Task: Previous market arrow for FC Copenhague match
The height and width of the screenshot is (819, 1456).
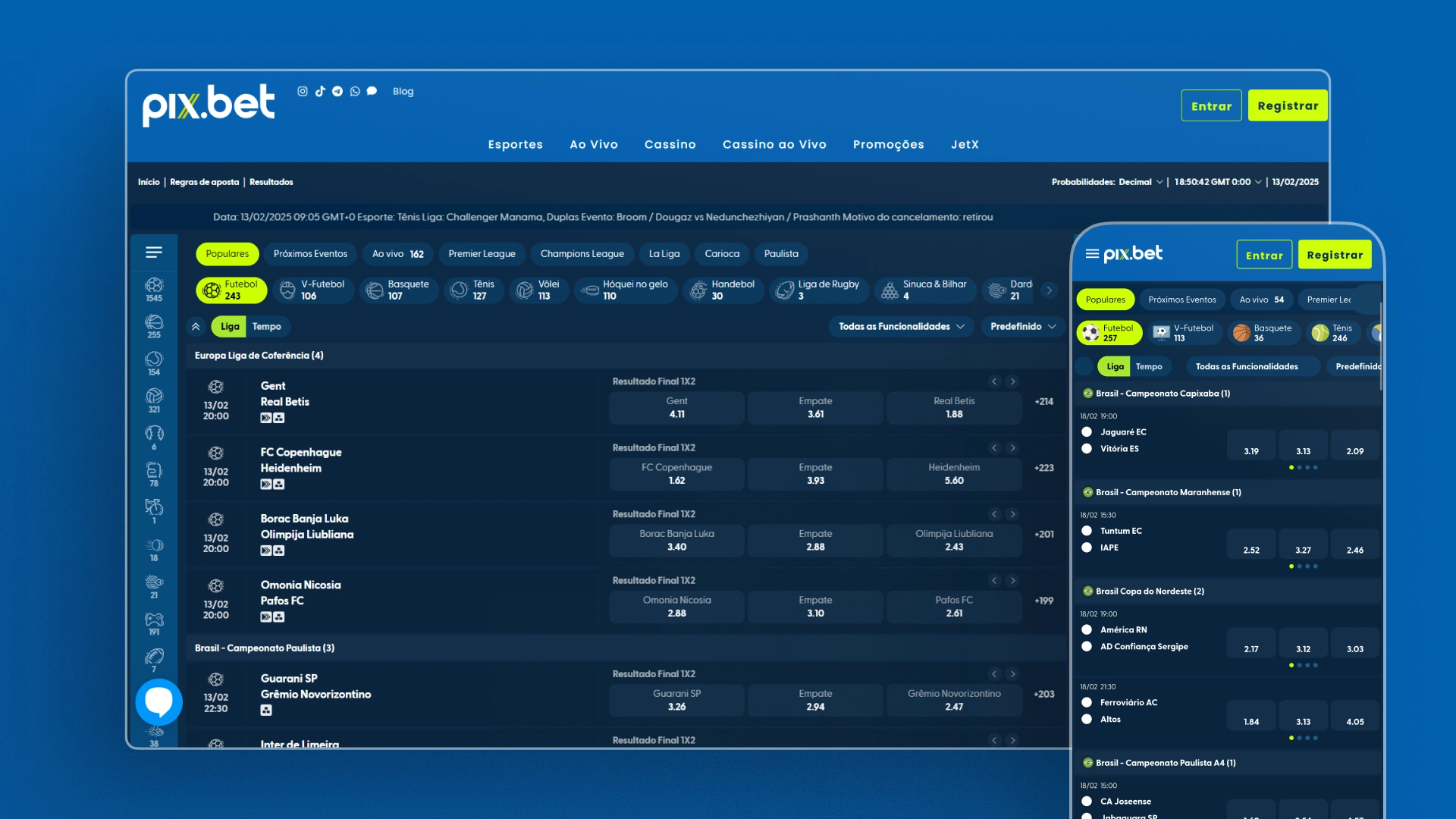Action: (x=995, y=448)
